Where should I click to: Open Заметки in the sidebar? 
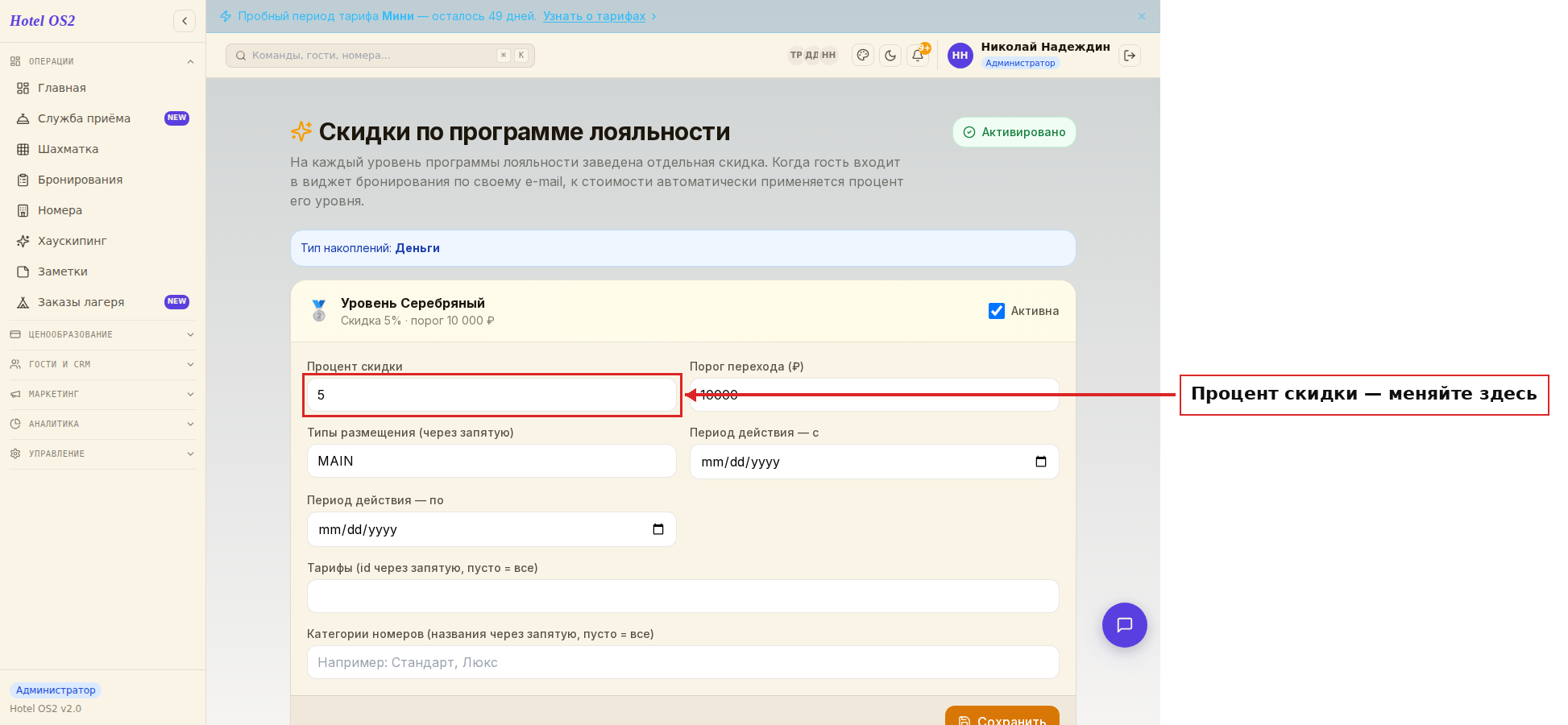102,271
